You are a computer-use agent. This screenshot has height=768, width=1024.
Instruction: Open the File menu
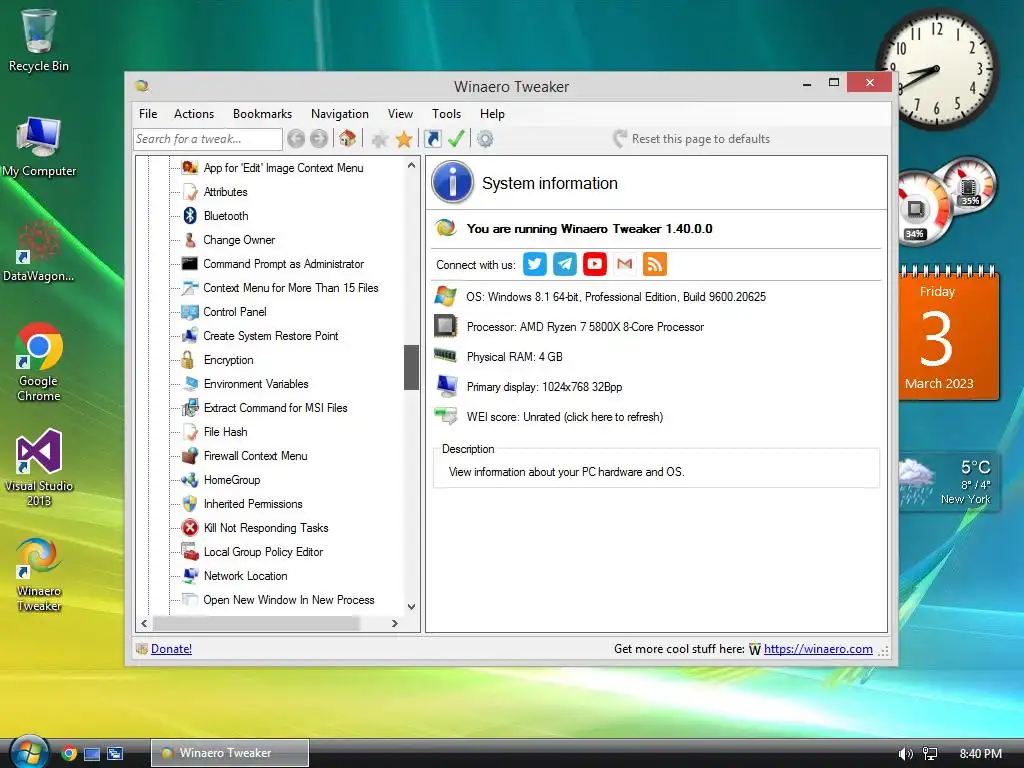click(148, 114)
